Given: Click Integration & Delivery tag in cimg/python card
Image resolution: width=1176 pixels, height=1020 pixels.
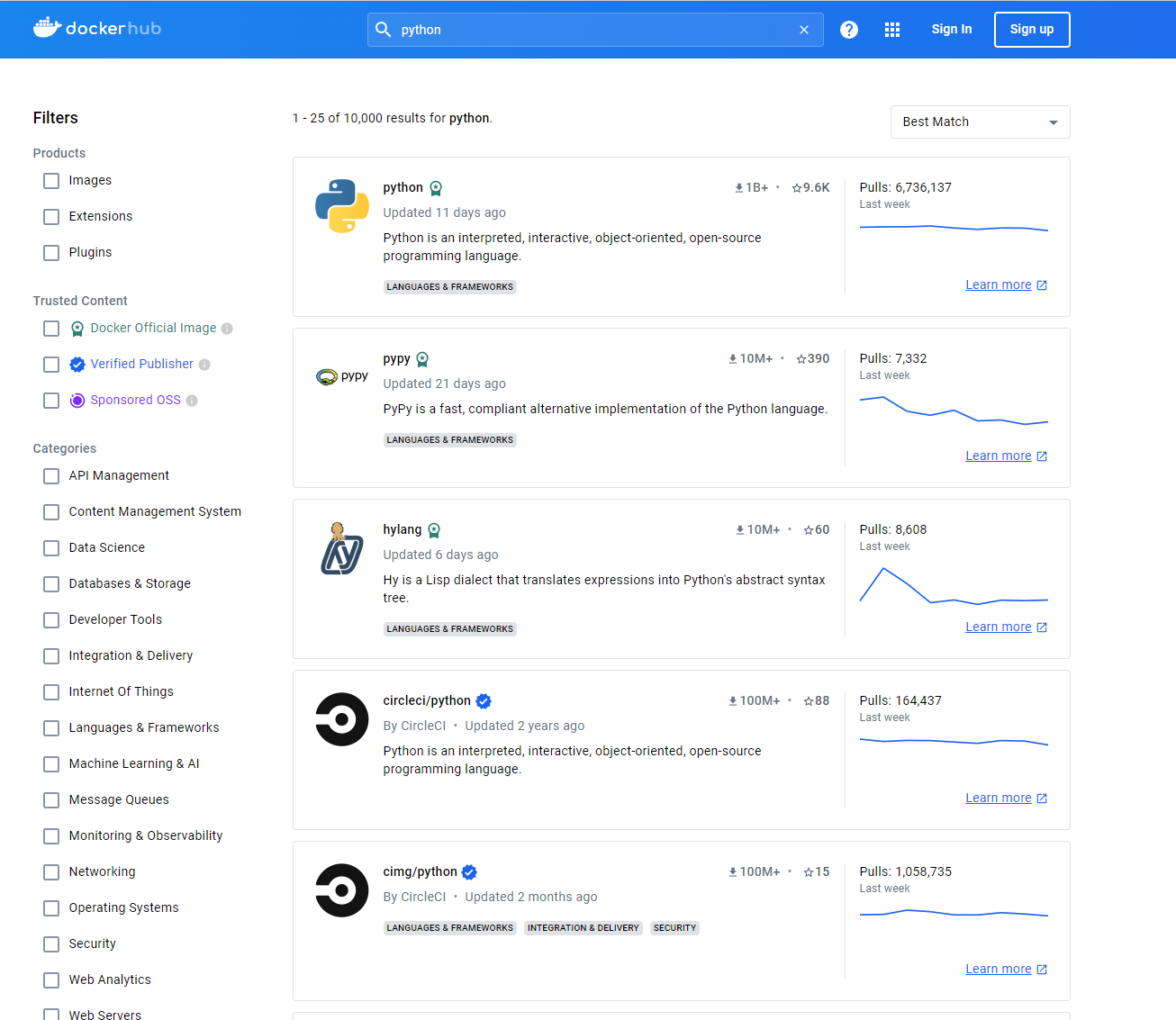Looking at the screenshot, I should tap(583, 928).
